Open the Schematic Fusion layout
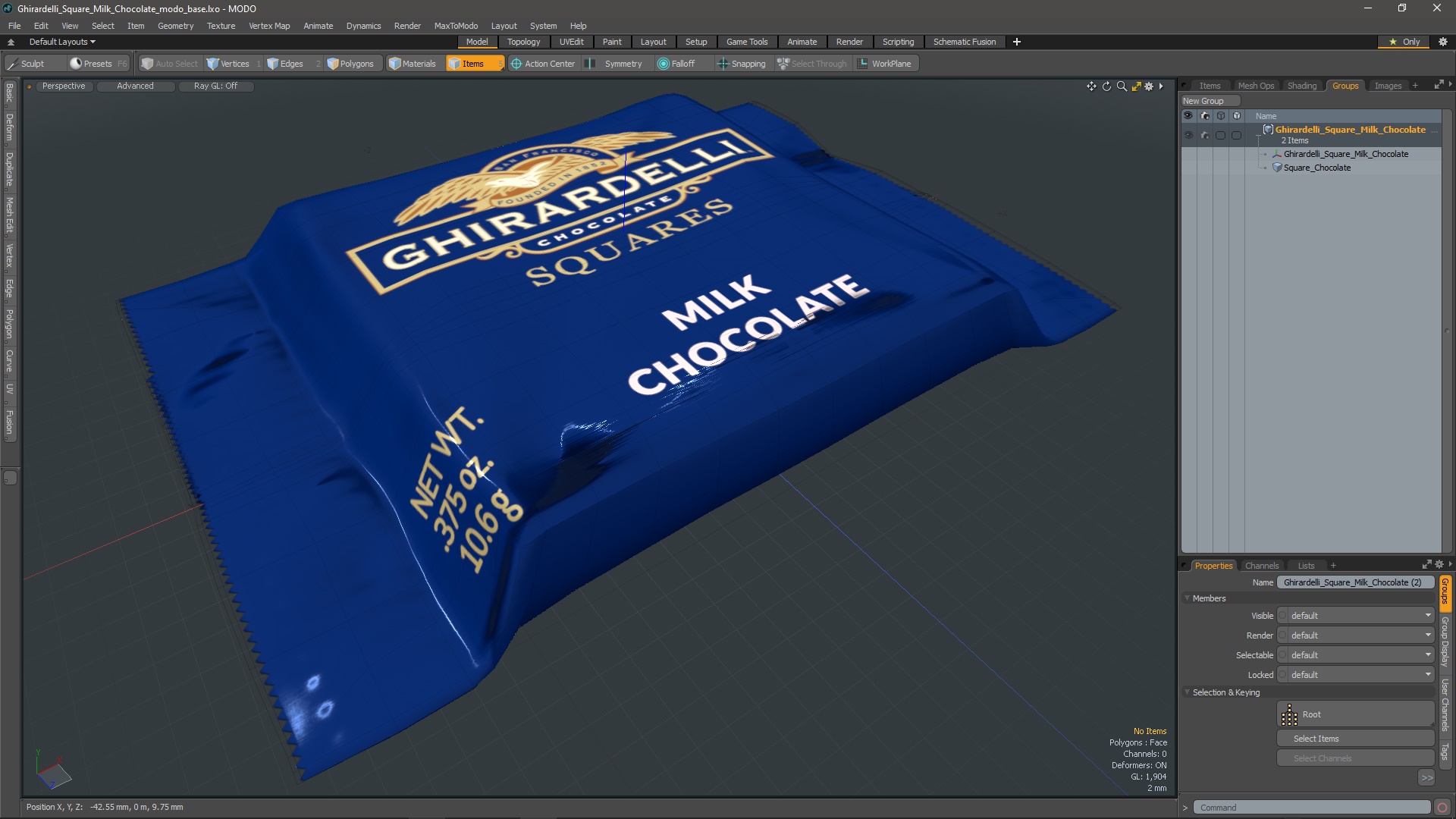Viewport: 1456px width, 819px height. [x=964, y=42]
